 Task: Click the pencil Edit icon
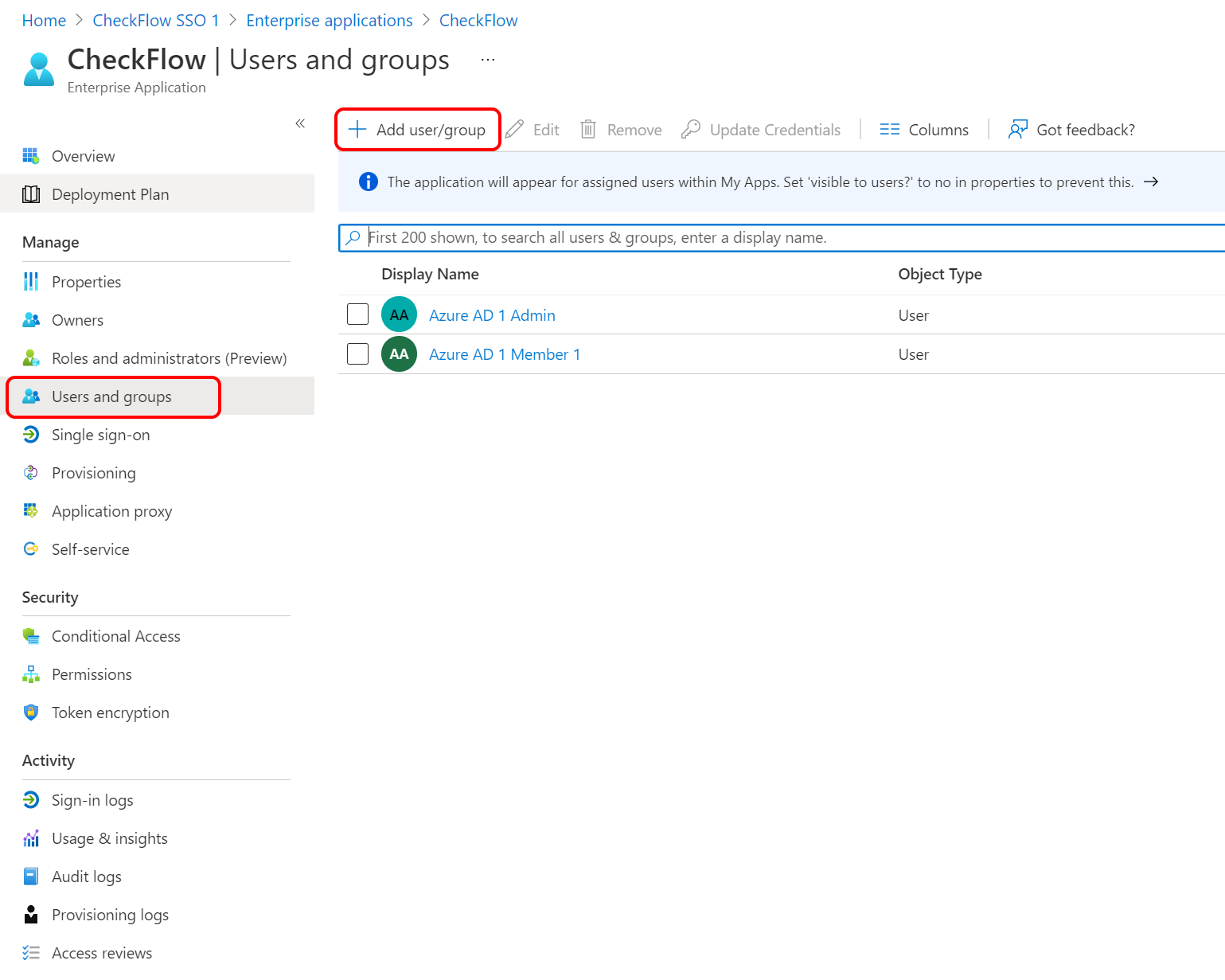pos(515,130)
